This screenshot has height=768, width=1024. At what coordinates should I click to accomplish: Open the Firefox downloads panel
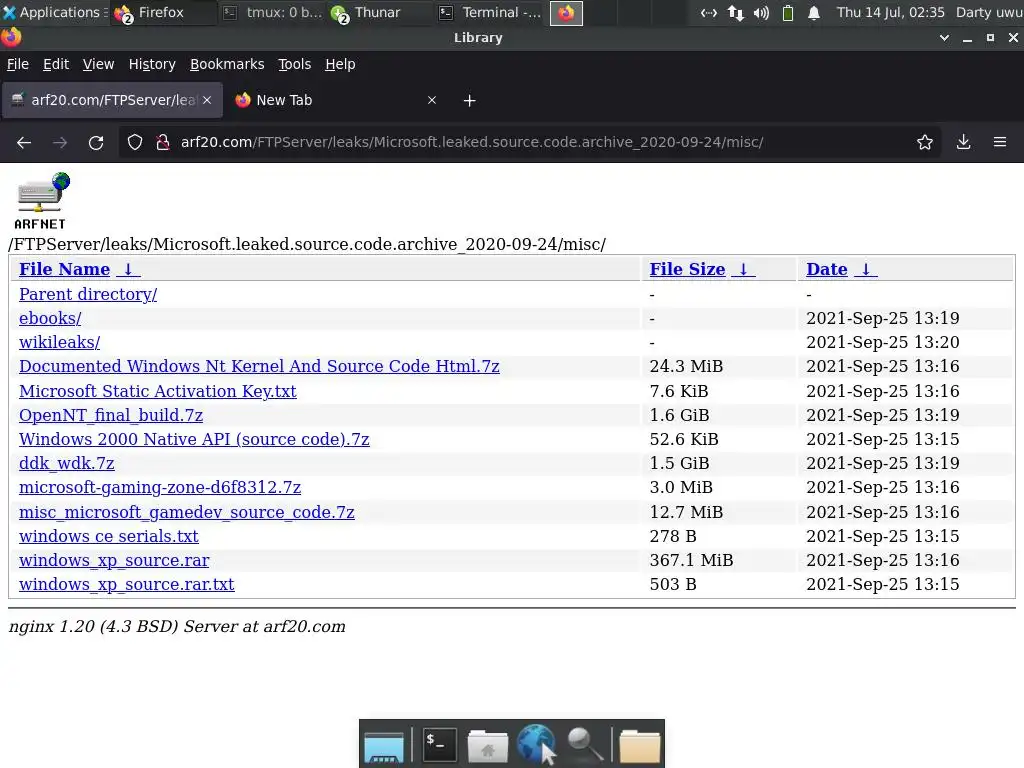pyautogui.click(x=963, y=142)
